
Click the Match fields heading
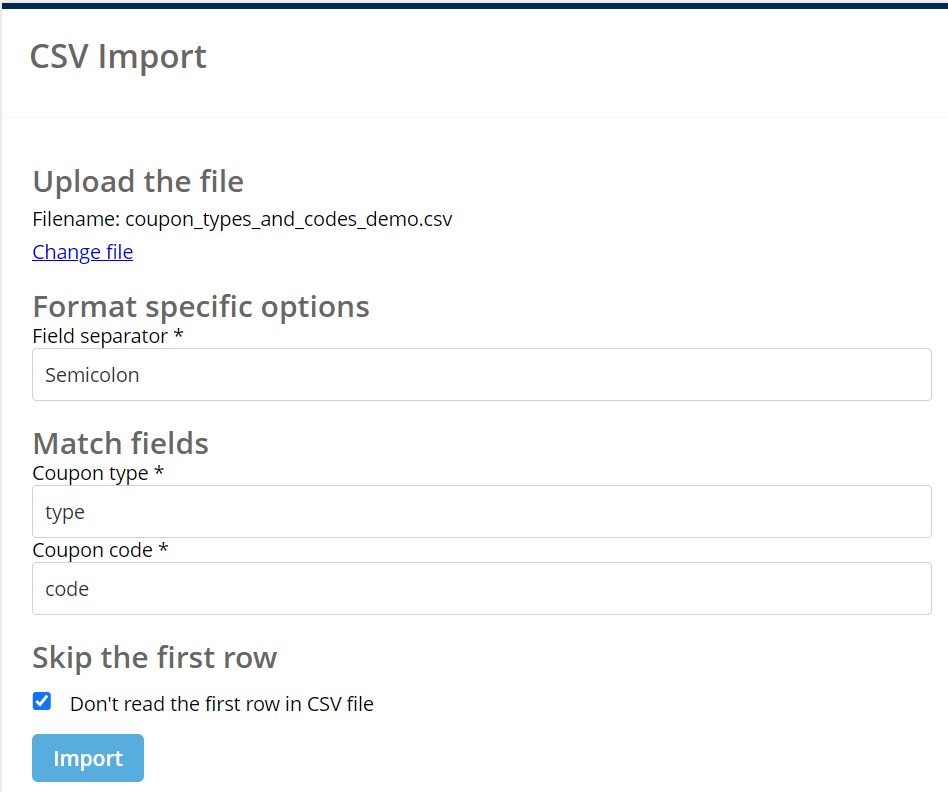point(120,443)
